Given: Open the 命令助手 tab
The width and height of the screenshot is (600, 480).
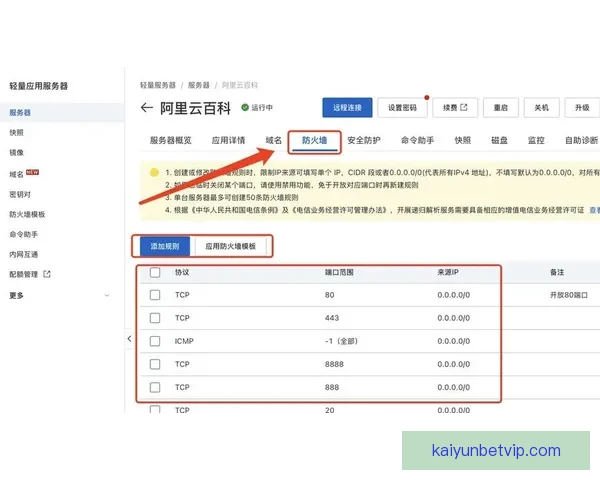Looking at the screenshot, I should click(417, 140).
